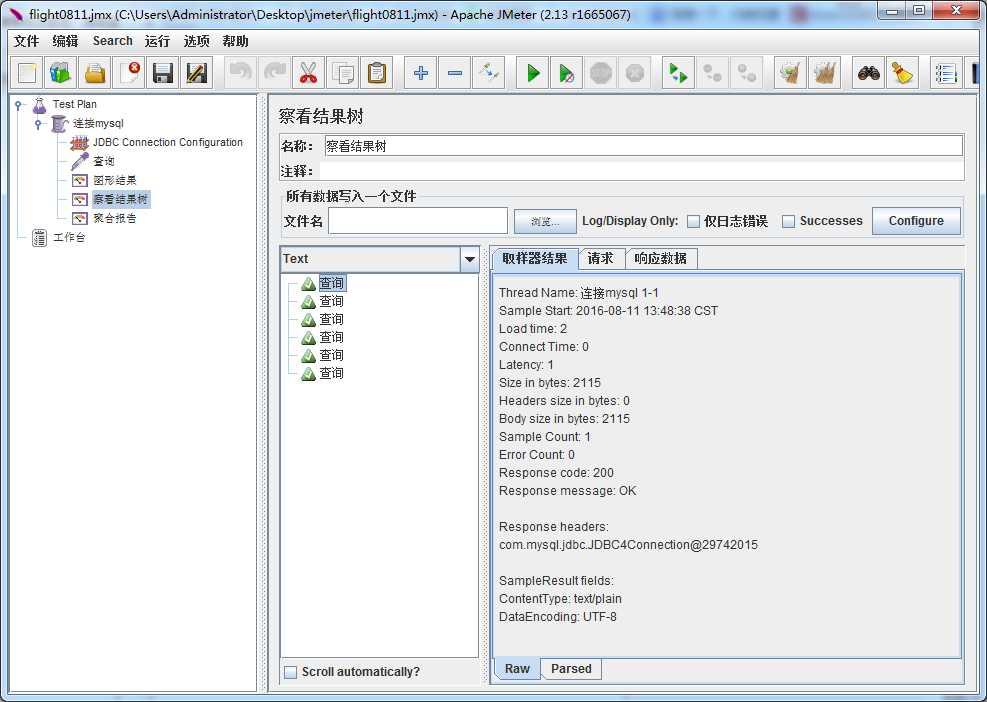Image resolution: width=987 pixels, height=702 pixels.
Task: Toggle Scroll automatically? checkbox
Action: [x=290, y=672]
